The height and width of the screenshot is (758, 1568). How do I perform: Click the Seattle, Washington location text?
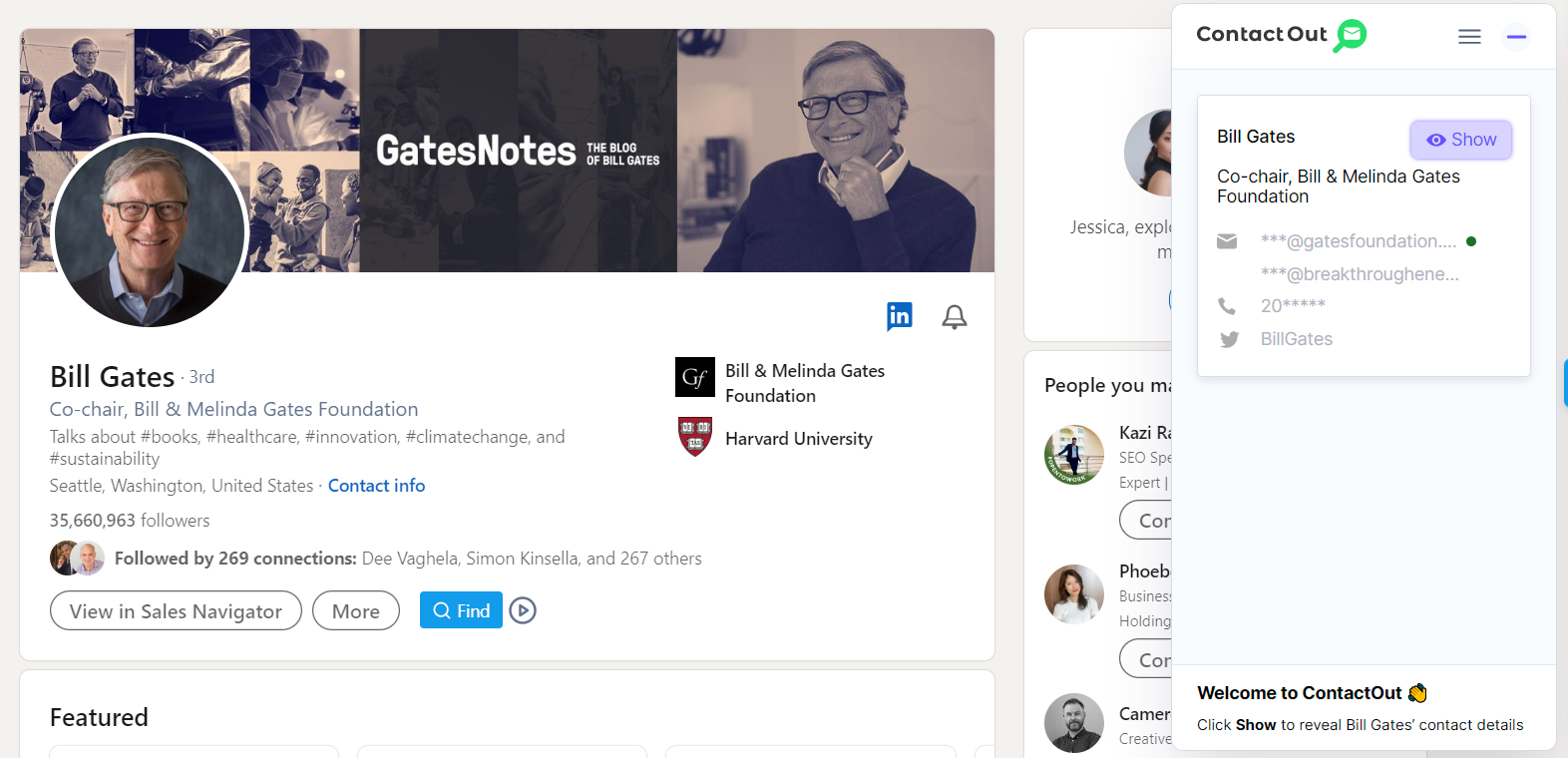[182, 486]
